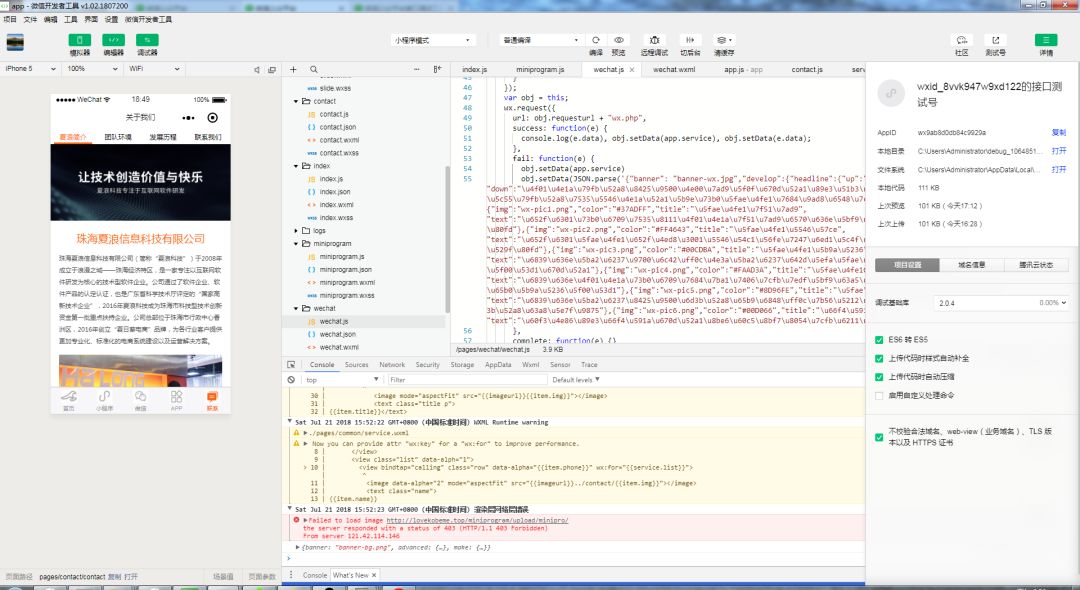Open the Default levels dropdown
The image size is (1080, 590).
click(576, 380)
